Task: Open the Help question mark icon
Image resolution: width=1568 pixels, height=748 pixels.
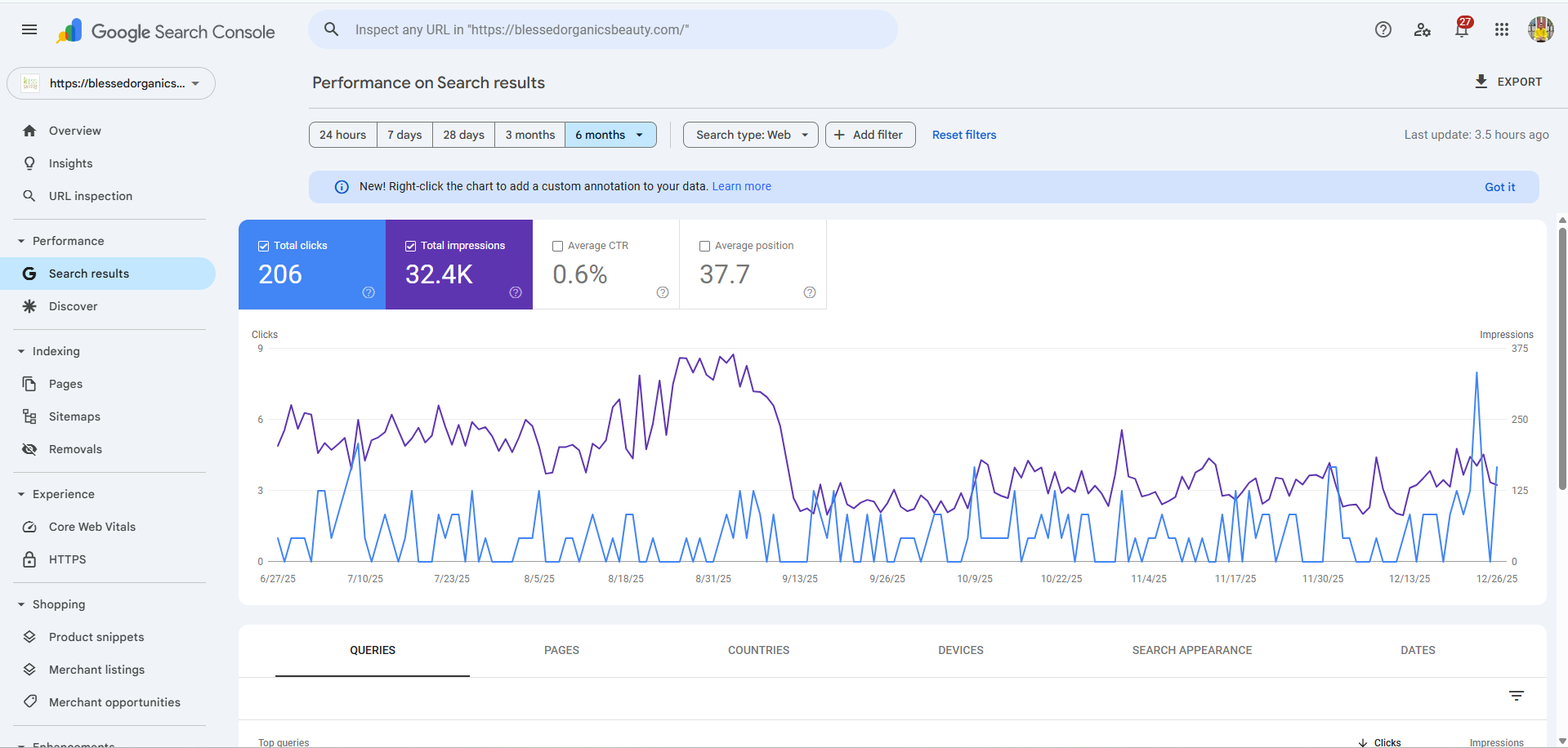Action: coord(1383,29)
